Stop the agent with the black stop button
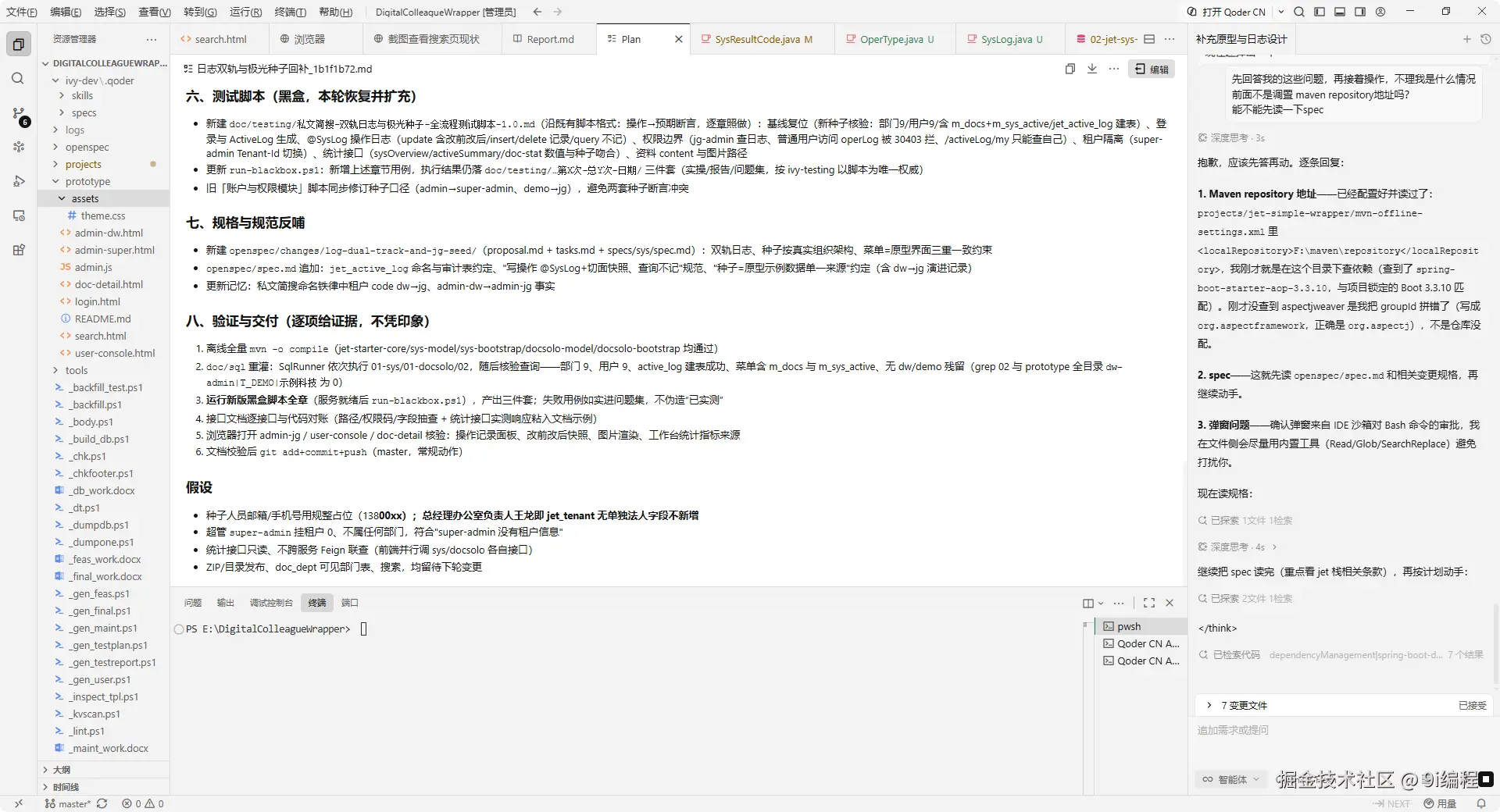Screen dimensions: 1500x812 (x=1486, y=778)
